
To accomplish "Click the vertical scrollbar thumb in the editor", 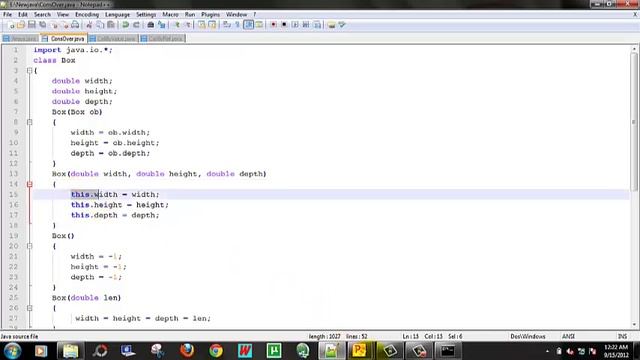I will point(634,122).
